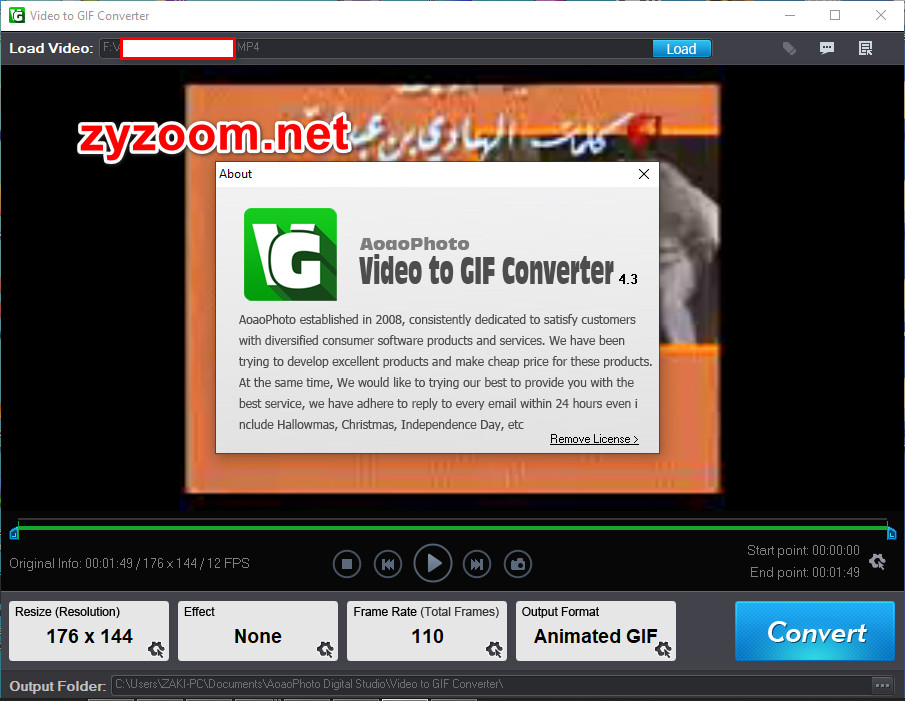Open Effect settings gear

pos(326,649)
